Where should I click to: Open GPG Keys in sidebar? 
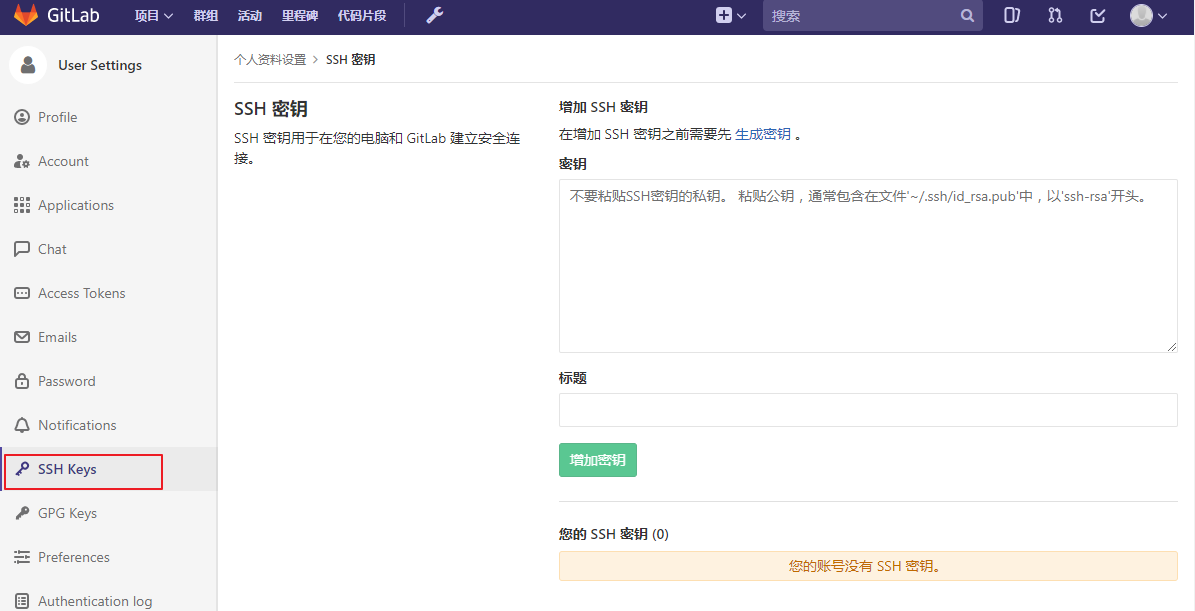(67, 513)
